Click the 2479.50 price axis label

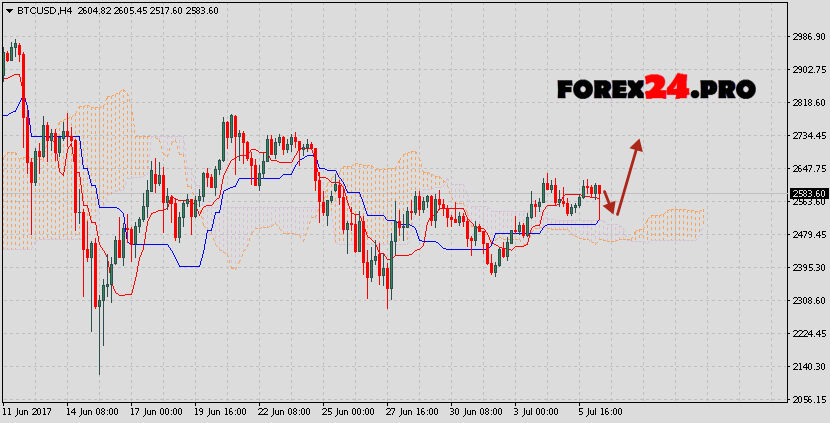point(807,235)
